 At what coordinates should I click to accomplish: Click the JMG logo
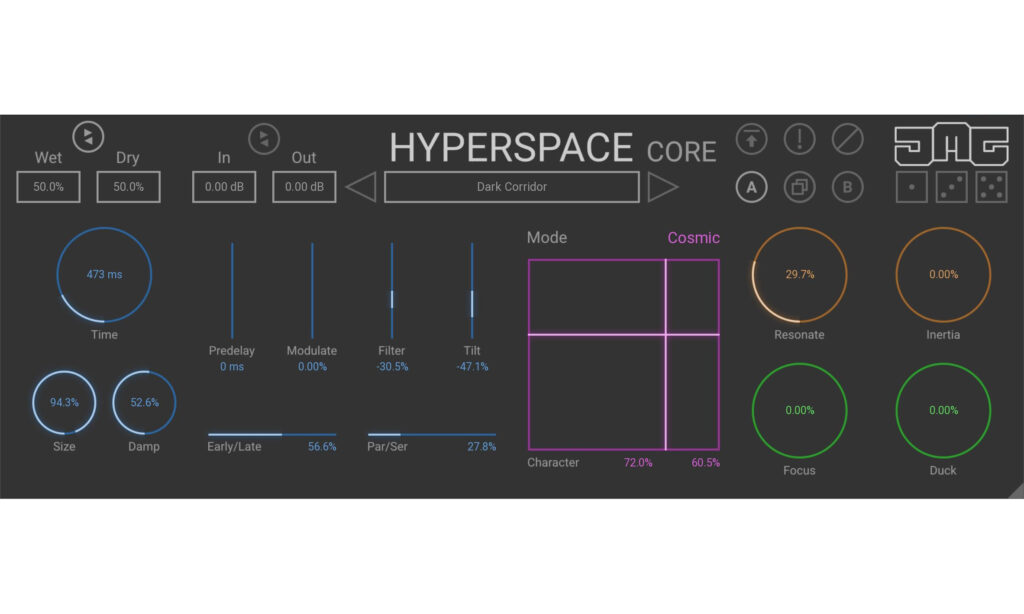click(952, 144)
